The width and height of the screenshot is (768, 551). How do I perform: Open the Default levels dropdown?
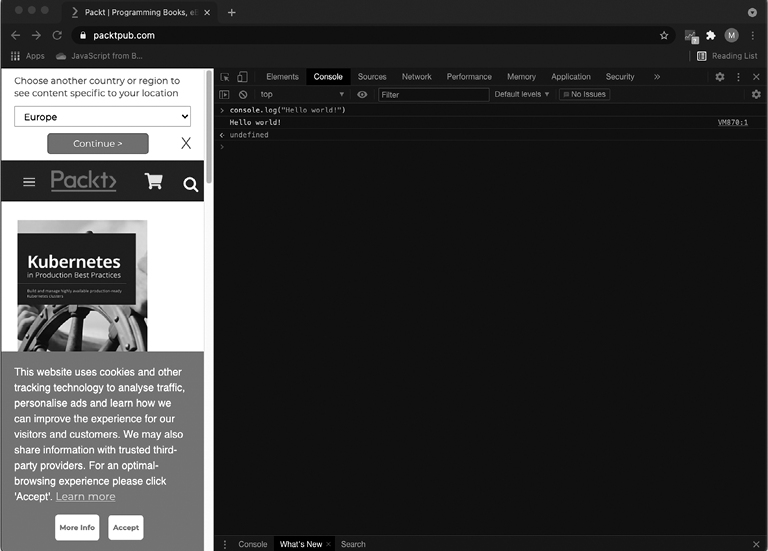pyautogui.click(x=522, y=94)
